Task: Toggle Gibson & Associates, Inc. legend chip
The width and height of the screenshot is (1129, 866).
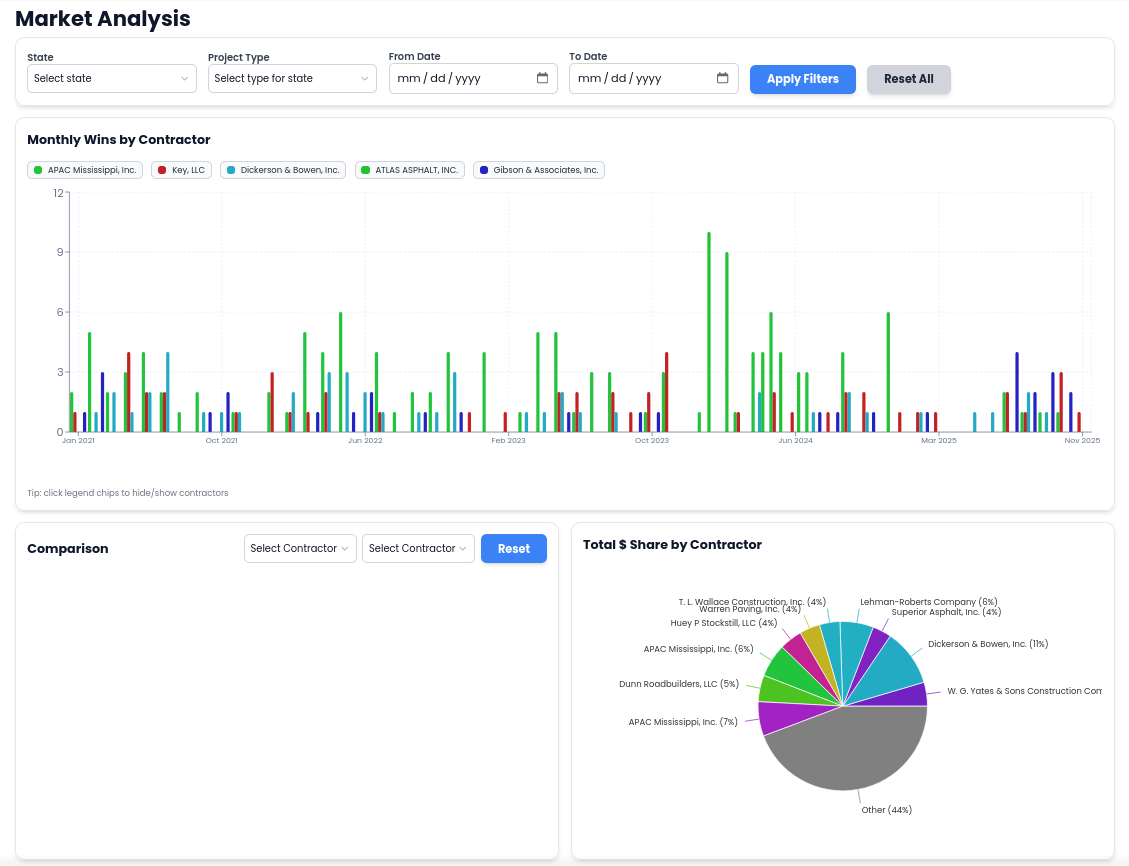Action: pos(539,170)
